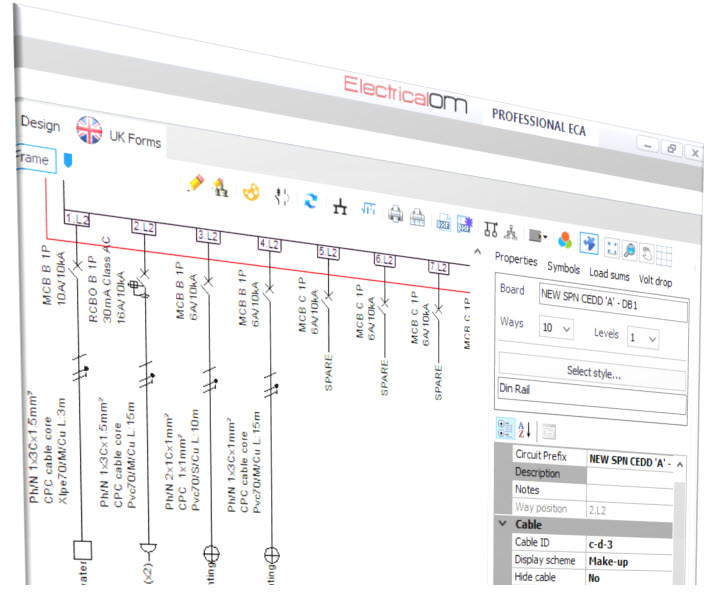Screen dimensions: 715x593
Task: Click the first printer icon
Action: pyautogui.click(x=395, y=213)
